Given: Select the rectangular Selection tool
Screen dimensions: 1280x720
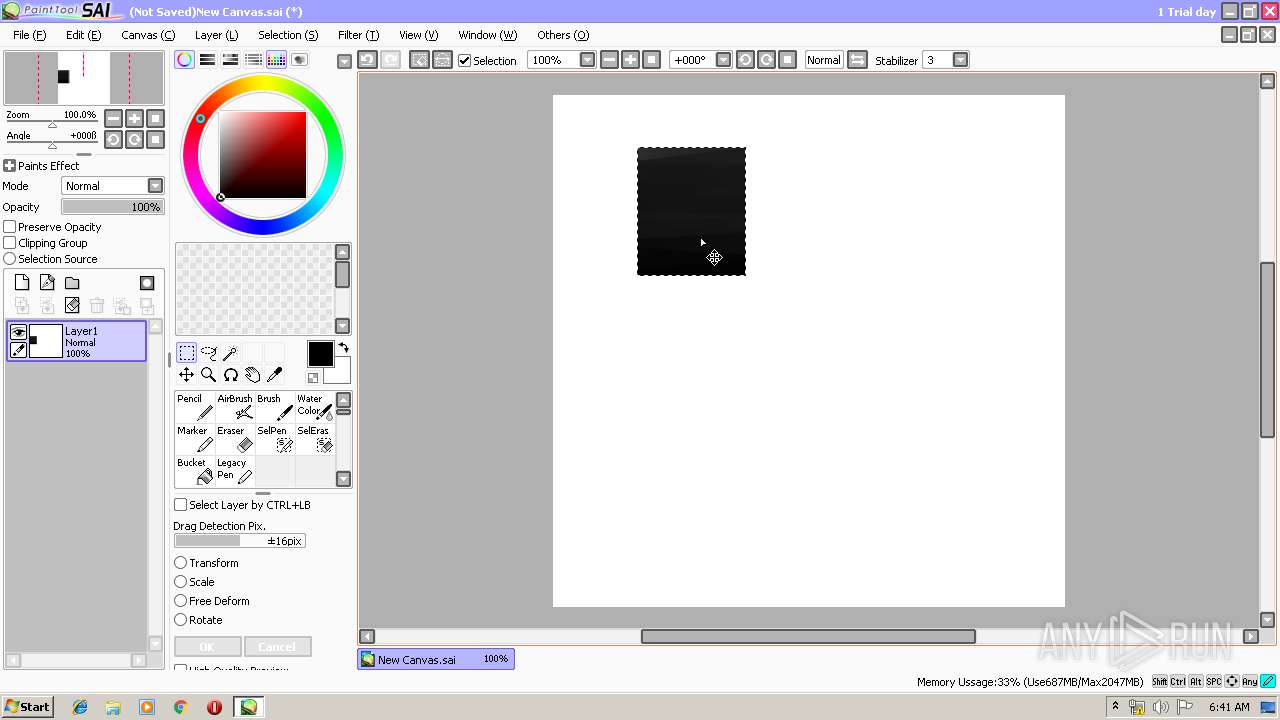Looking at the screenshot, I should (x=187, y=353).
